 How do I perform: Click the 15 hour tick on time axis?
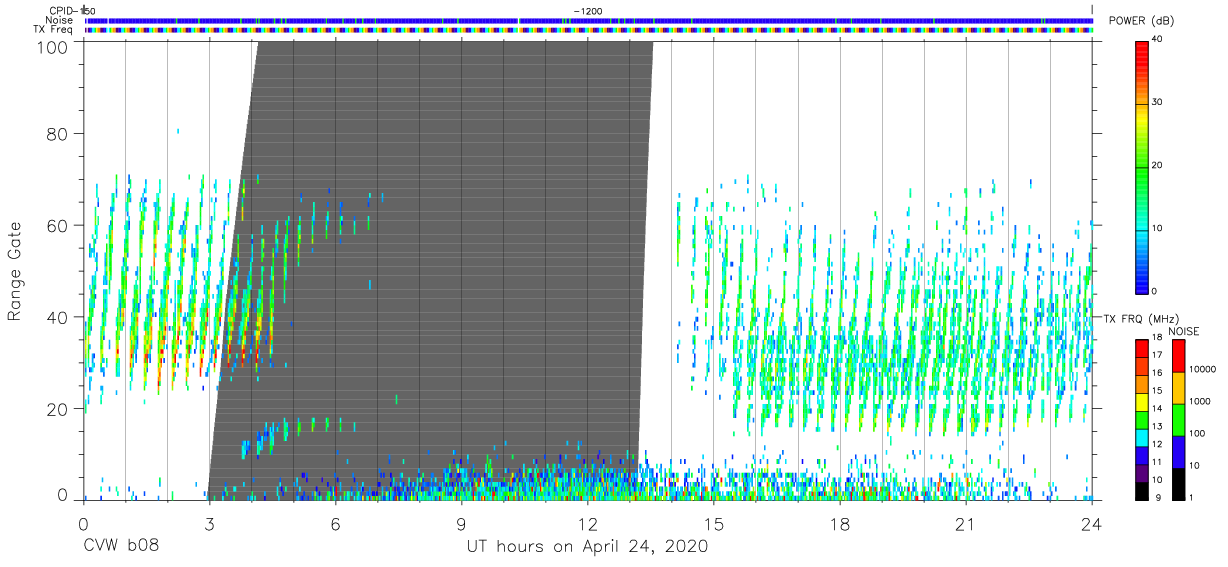point(713,524)
